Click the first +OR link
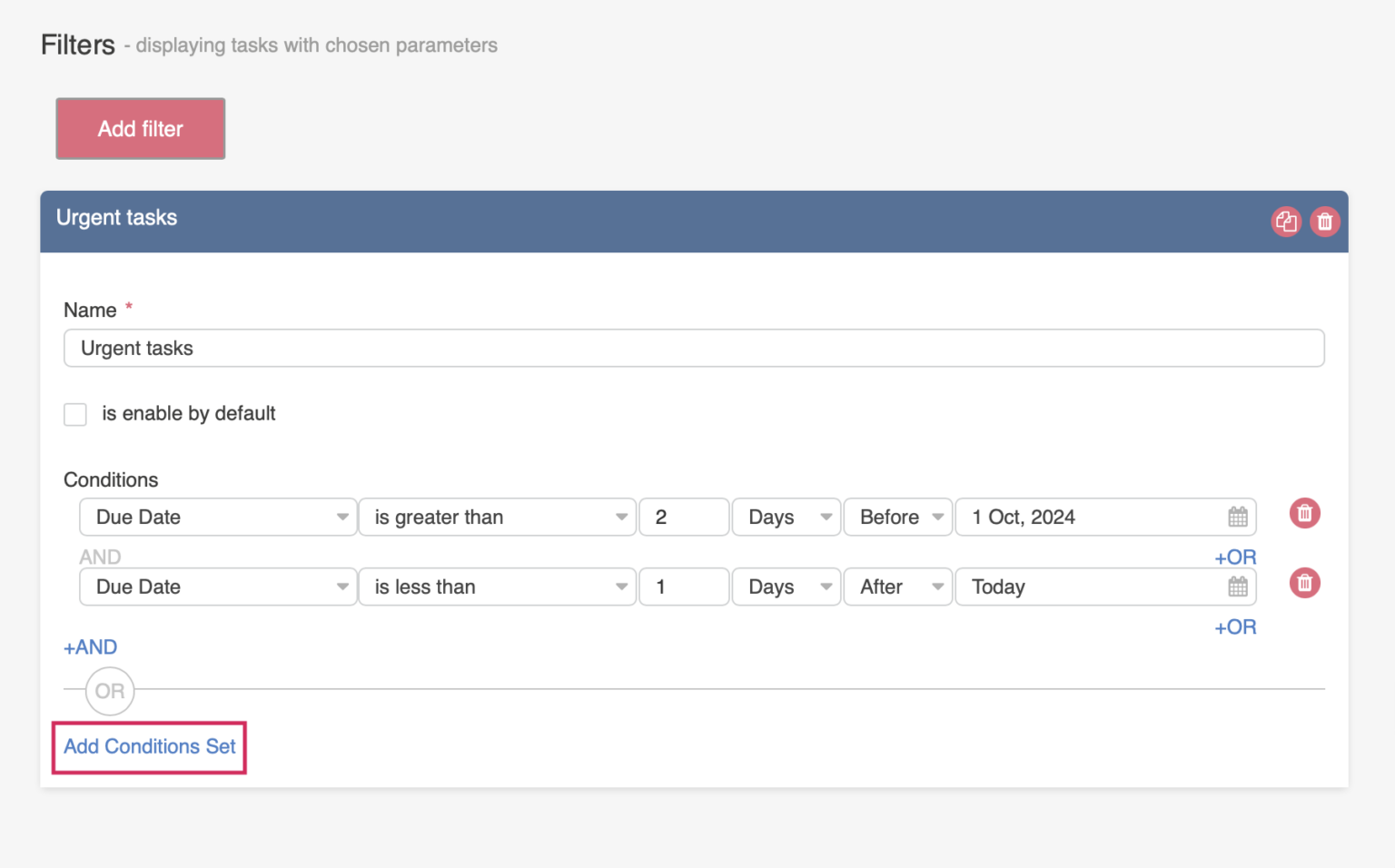 pyautogui.click(x=1235, y=557)
